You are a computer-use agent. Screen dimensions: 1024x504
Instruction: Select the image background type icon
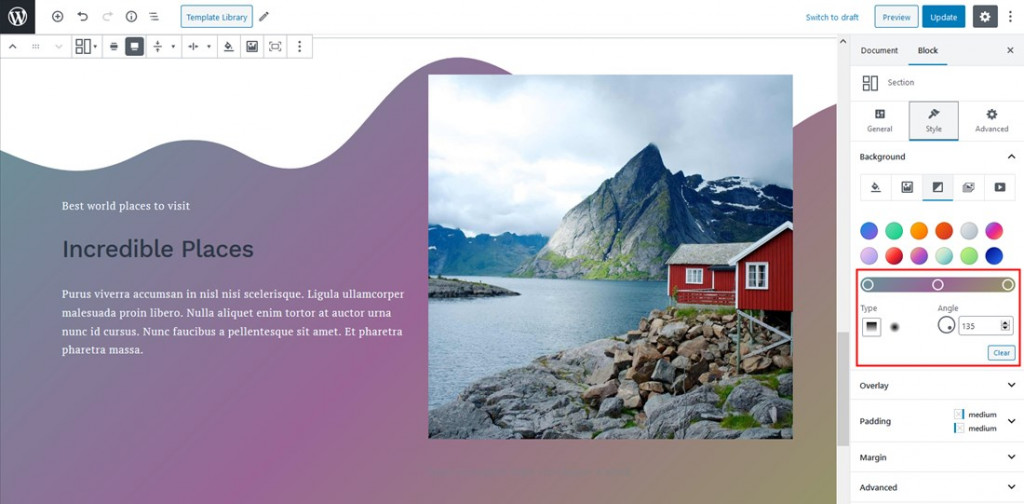907,187
